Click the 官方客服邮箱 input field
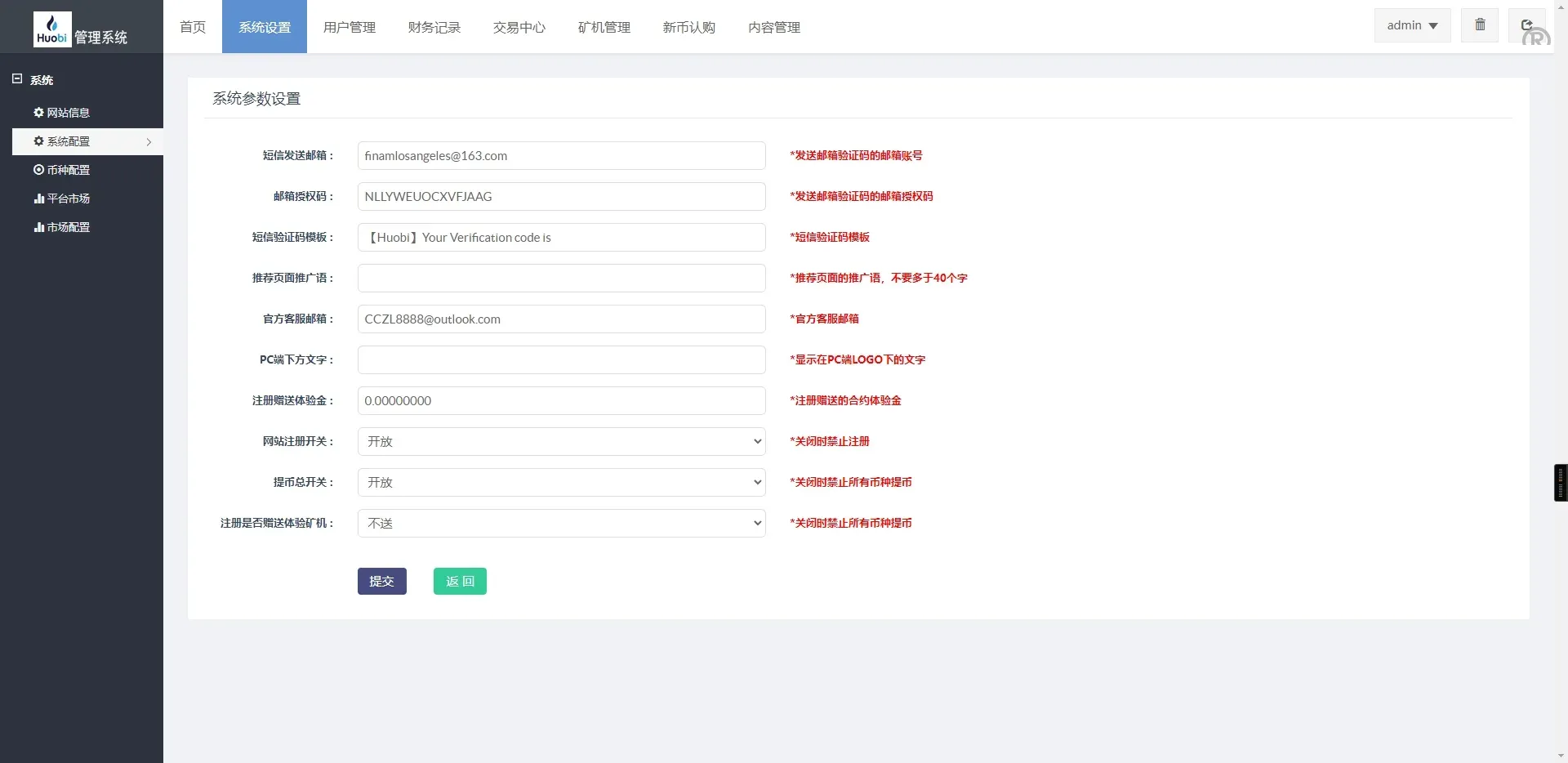This screenshot has width=1568, height=763. coord(561,319)
